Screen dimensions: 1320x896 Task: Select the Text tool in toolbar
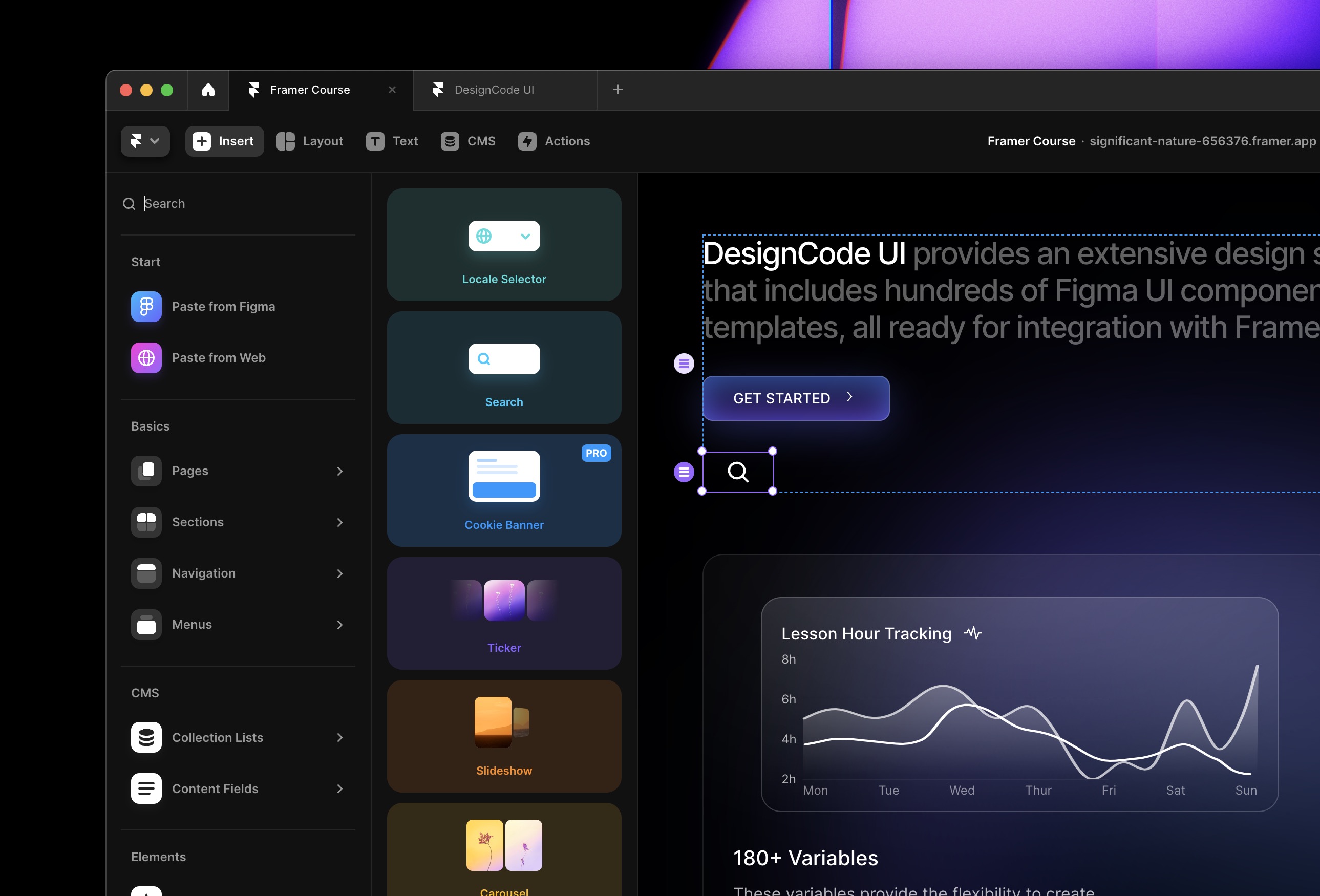coord(393,141)
